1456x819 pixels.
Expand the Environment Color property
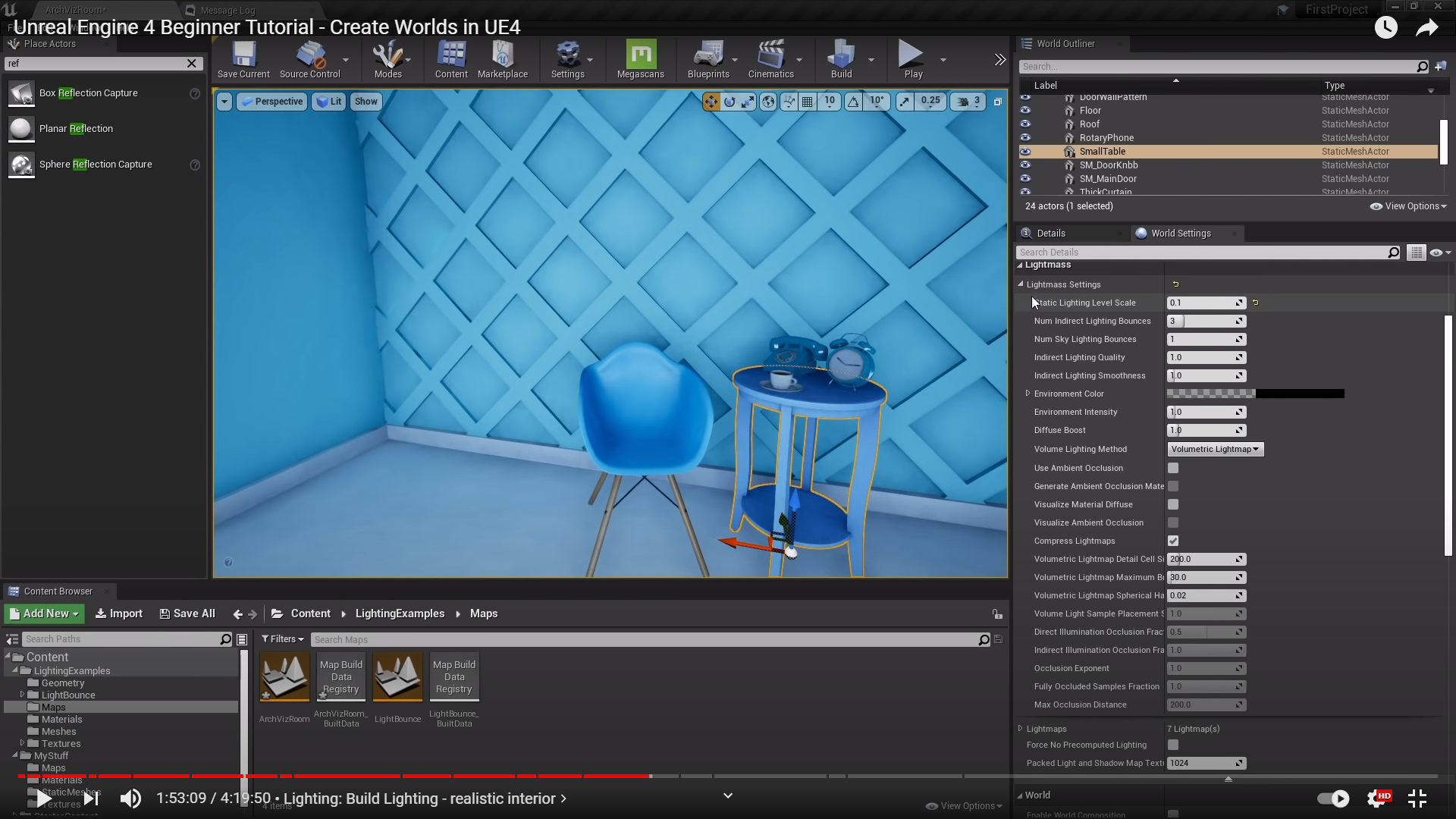click(1028, 394)
